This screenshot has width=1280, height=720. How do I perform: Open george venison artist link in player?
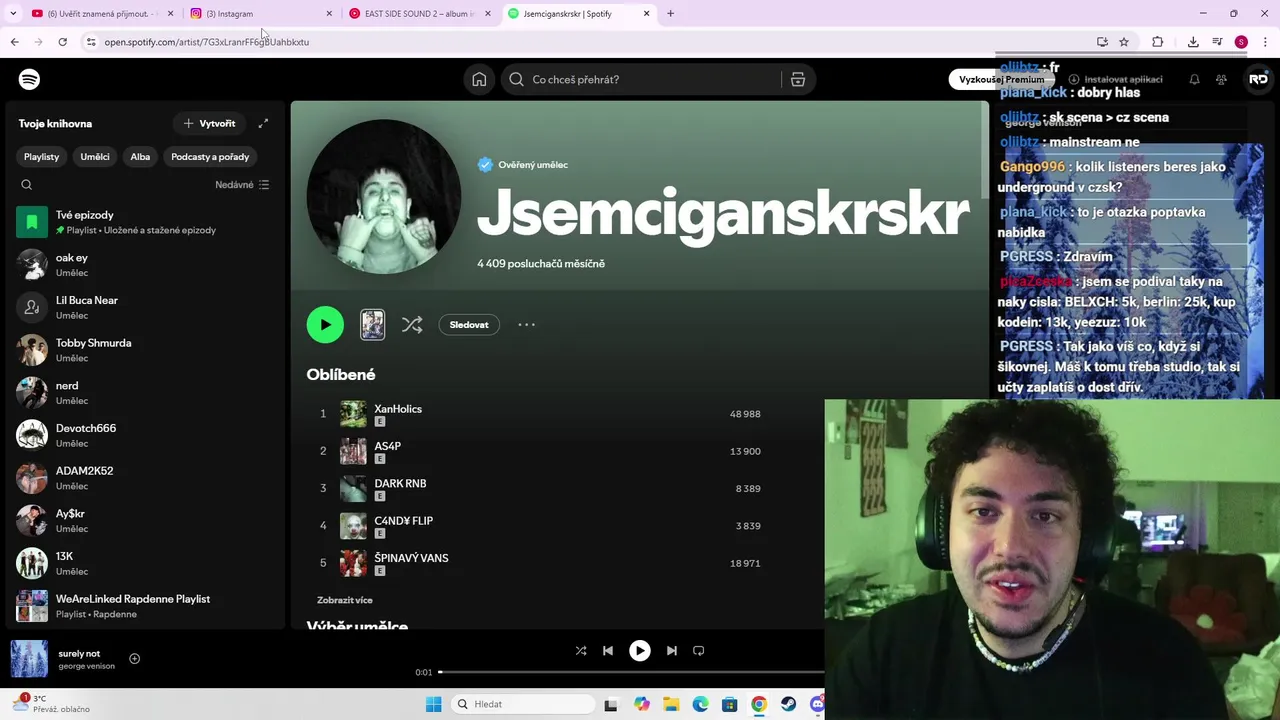(87, 666)
